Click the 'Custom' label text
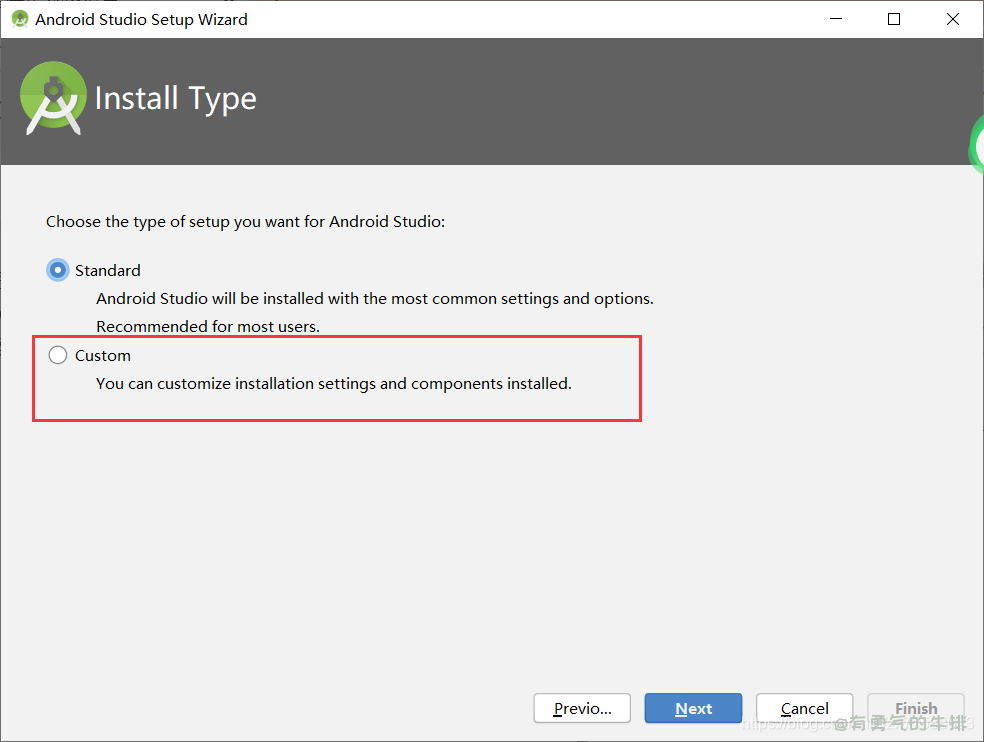 (103, 355)
